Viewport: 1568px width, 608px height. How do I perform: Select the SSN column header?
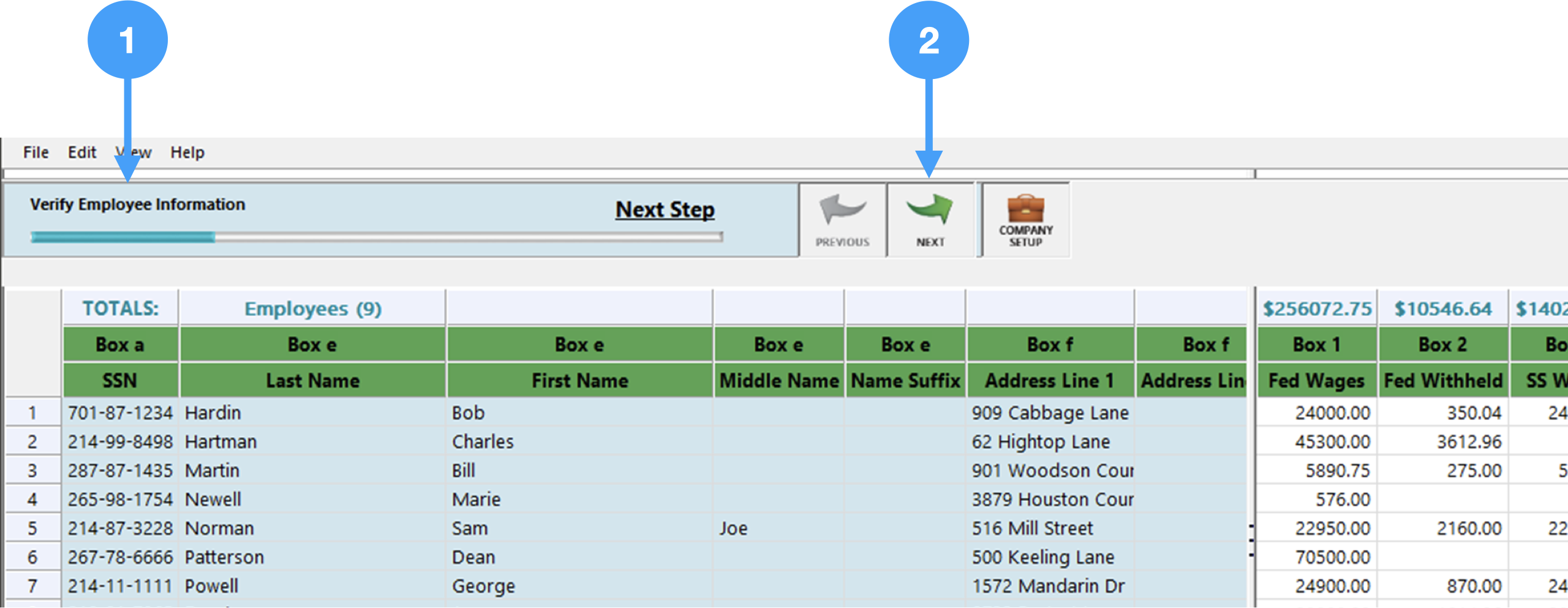pyautogui.click(x=120, y=381)
